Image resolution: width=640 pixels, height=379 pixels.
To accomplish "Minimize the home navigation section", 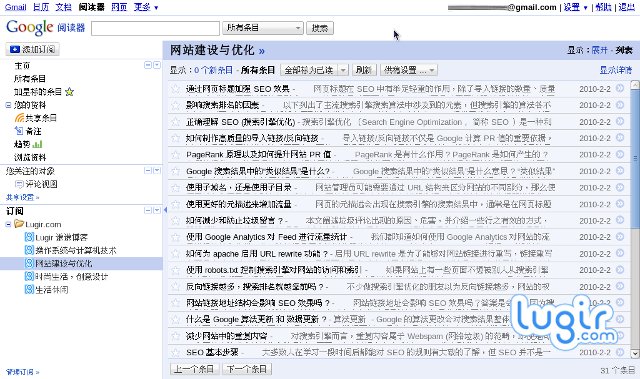I will tap(148, 65).
